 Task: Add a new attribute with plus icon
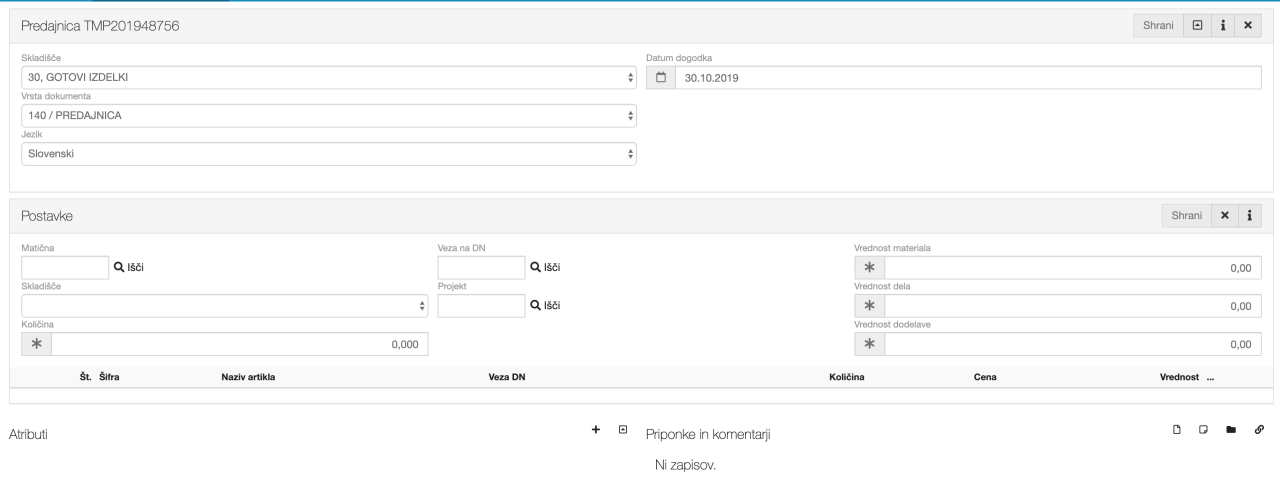coord(596,430)
